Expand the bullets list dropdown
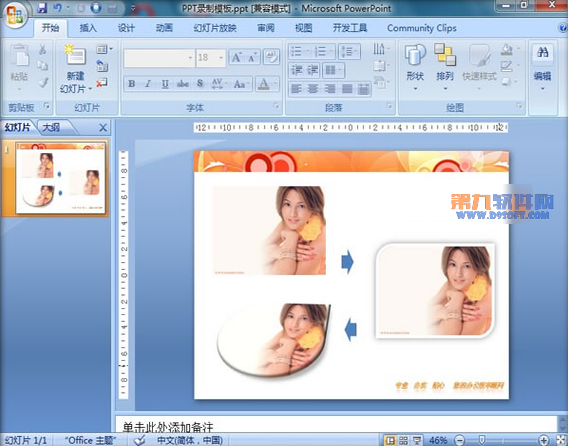 pyautogui.click(x=307, y=51)
